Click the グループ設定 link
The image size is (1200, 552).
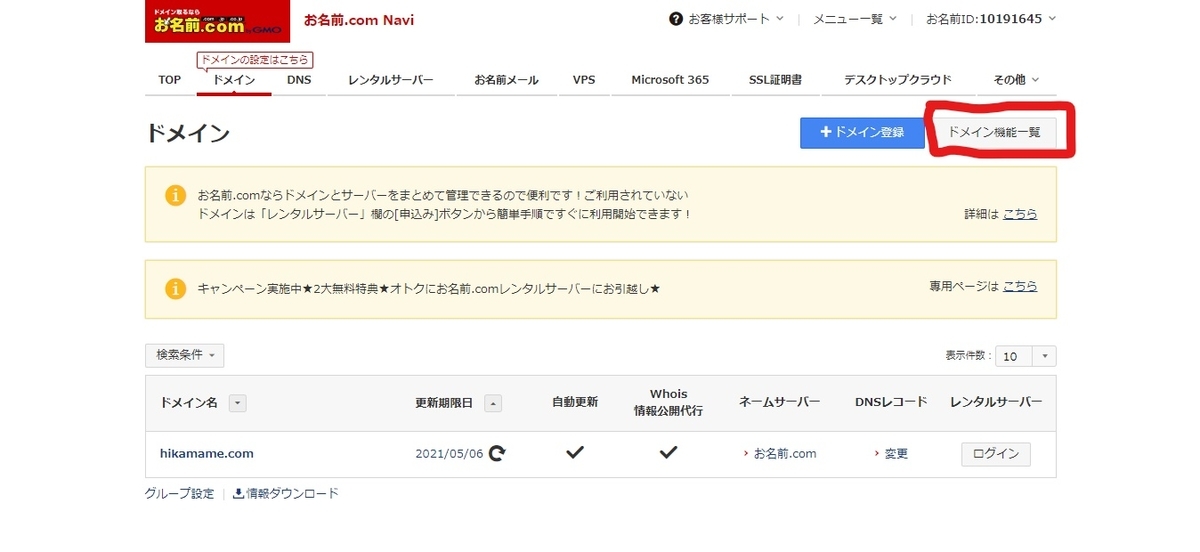(x=180, y=493)
